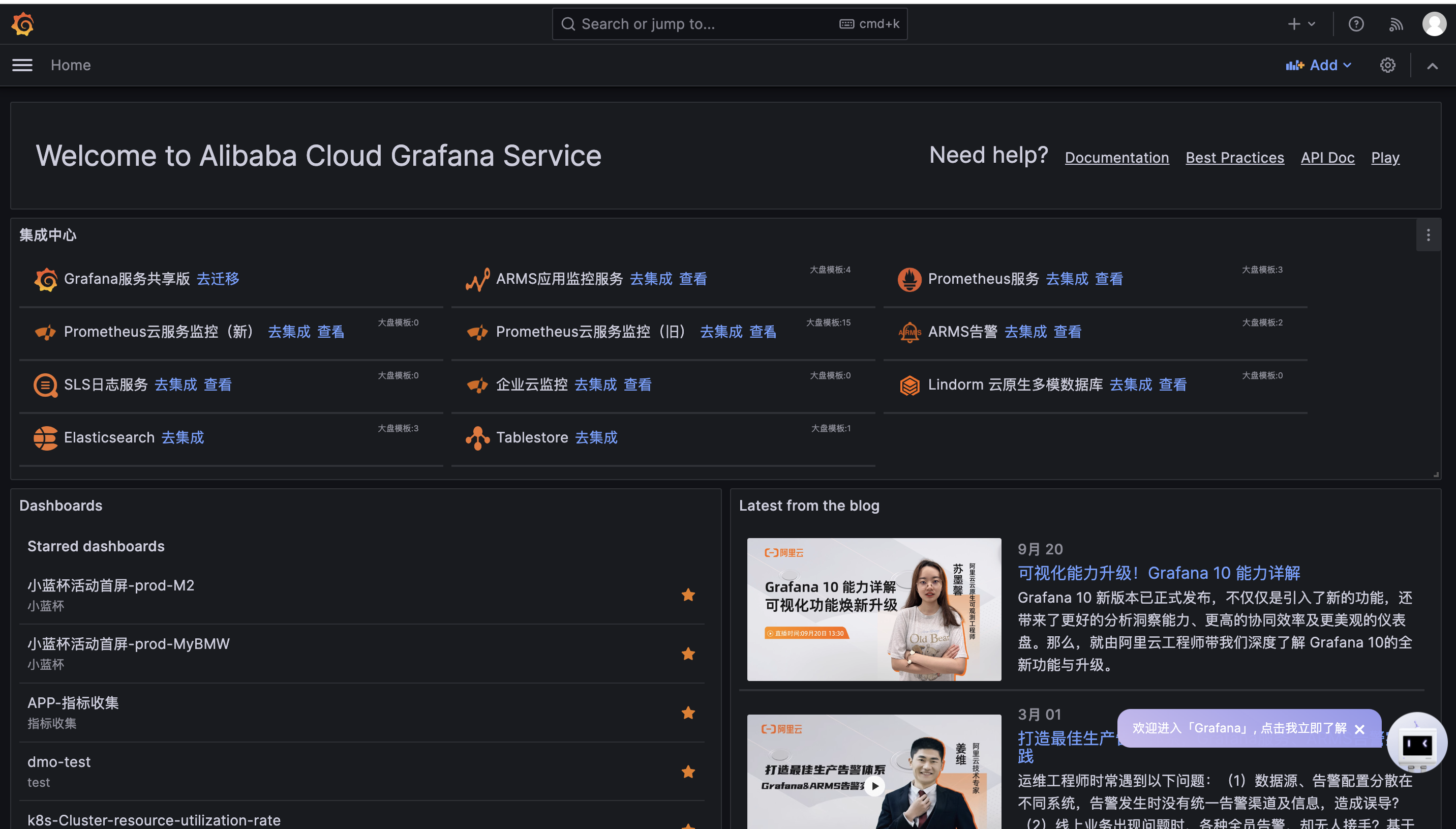
Task: Play the 打造最佳生产告警体系 video
Action: pyautogui.click(x=875, y=786)
